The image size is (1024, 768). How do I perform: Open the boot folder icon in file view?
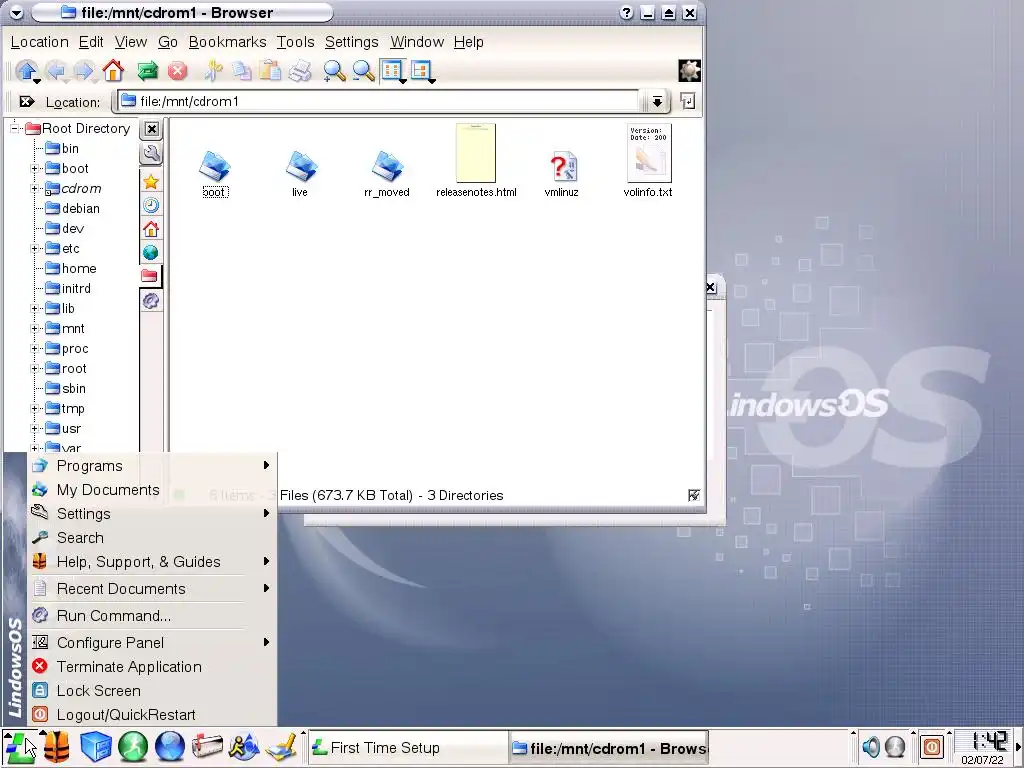tap(215, 166)
